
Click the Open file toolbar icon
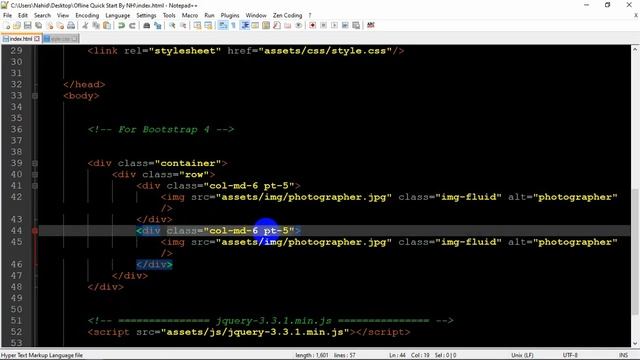[x=17, y=25]
